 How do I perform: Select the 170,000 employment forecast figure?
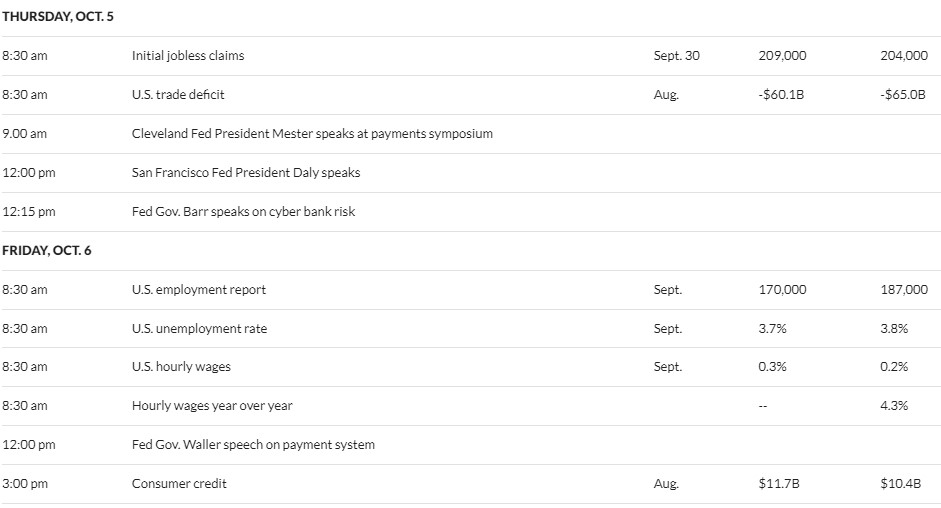[x=782, y=290]
